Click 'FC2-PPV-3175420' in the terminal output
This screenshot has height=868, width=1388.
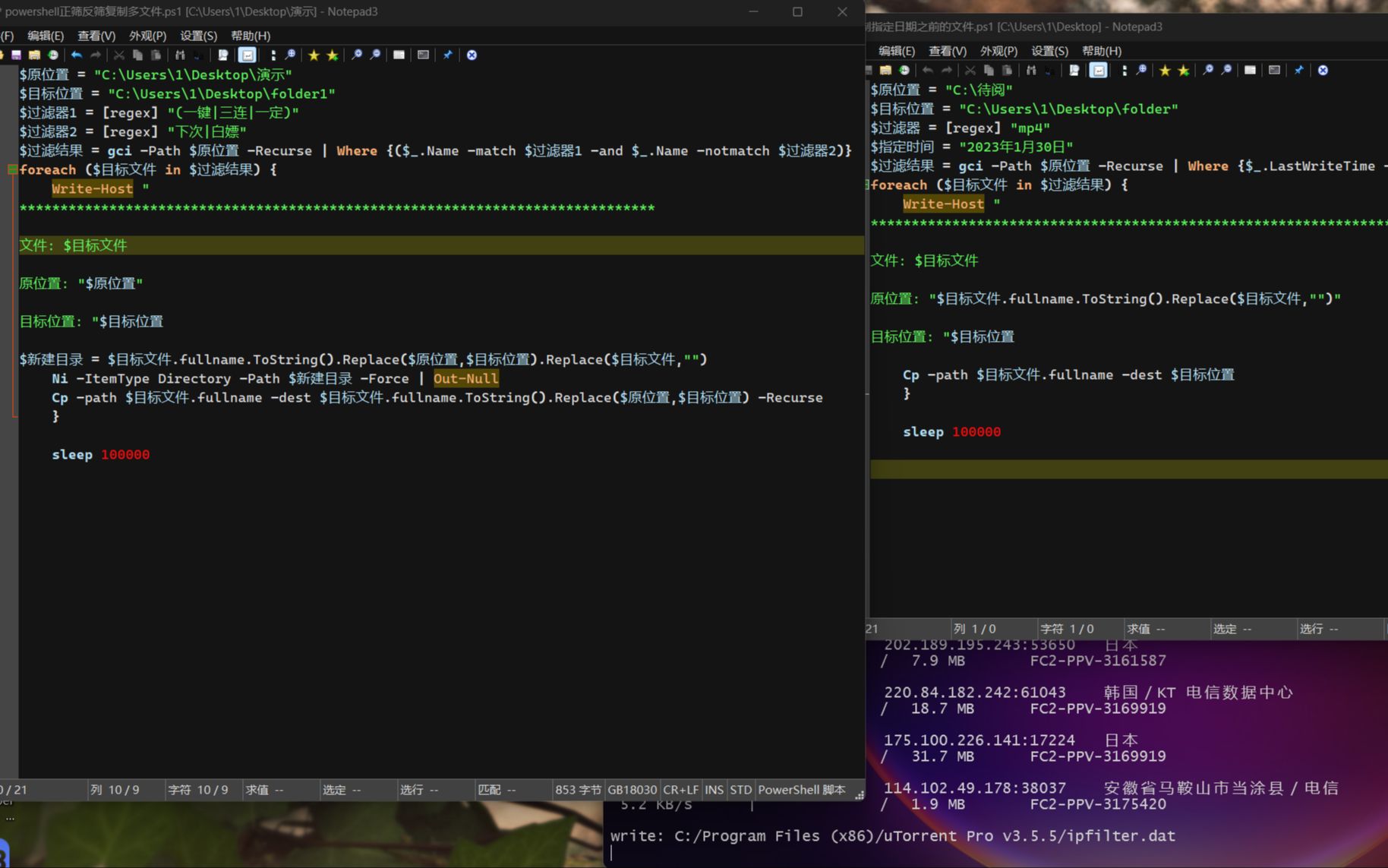[1098, 804]
